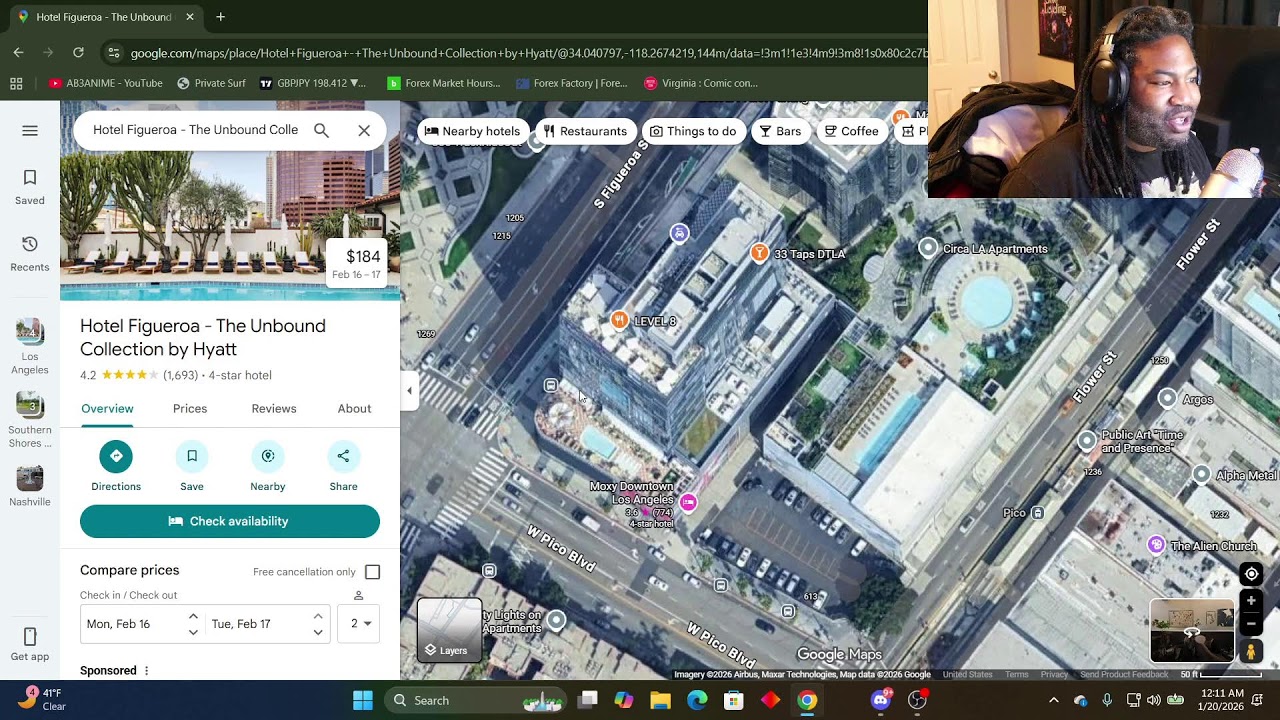Click the Get app phone icon

(x=30, y=637)
